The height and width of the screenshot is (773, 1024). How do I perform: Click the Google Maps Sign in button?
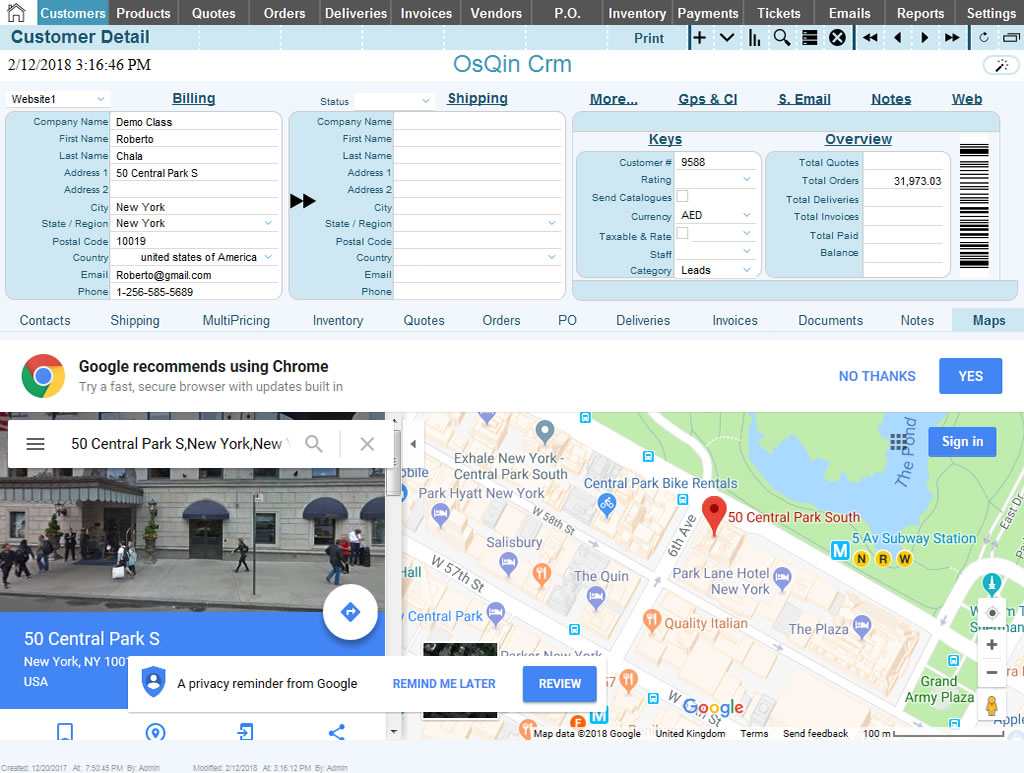963,442
